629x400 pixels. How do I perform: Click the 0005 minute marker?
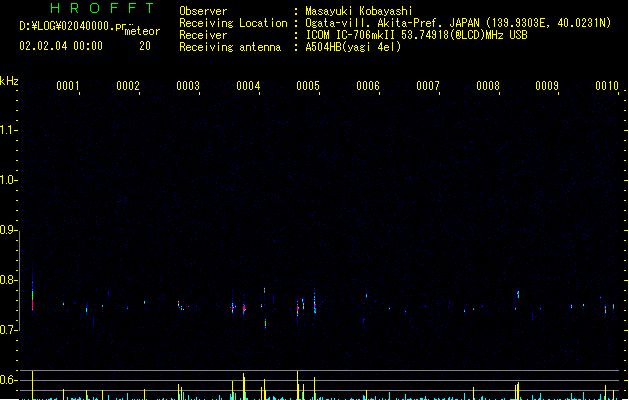click(308, 86)
